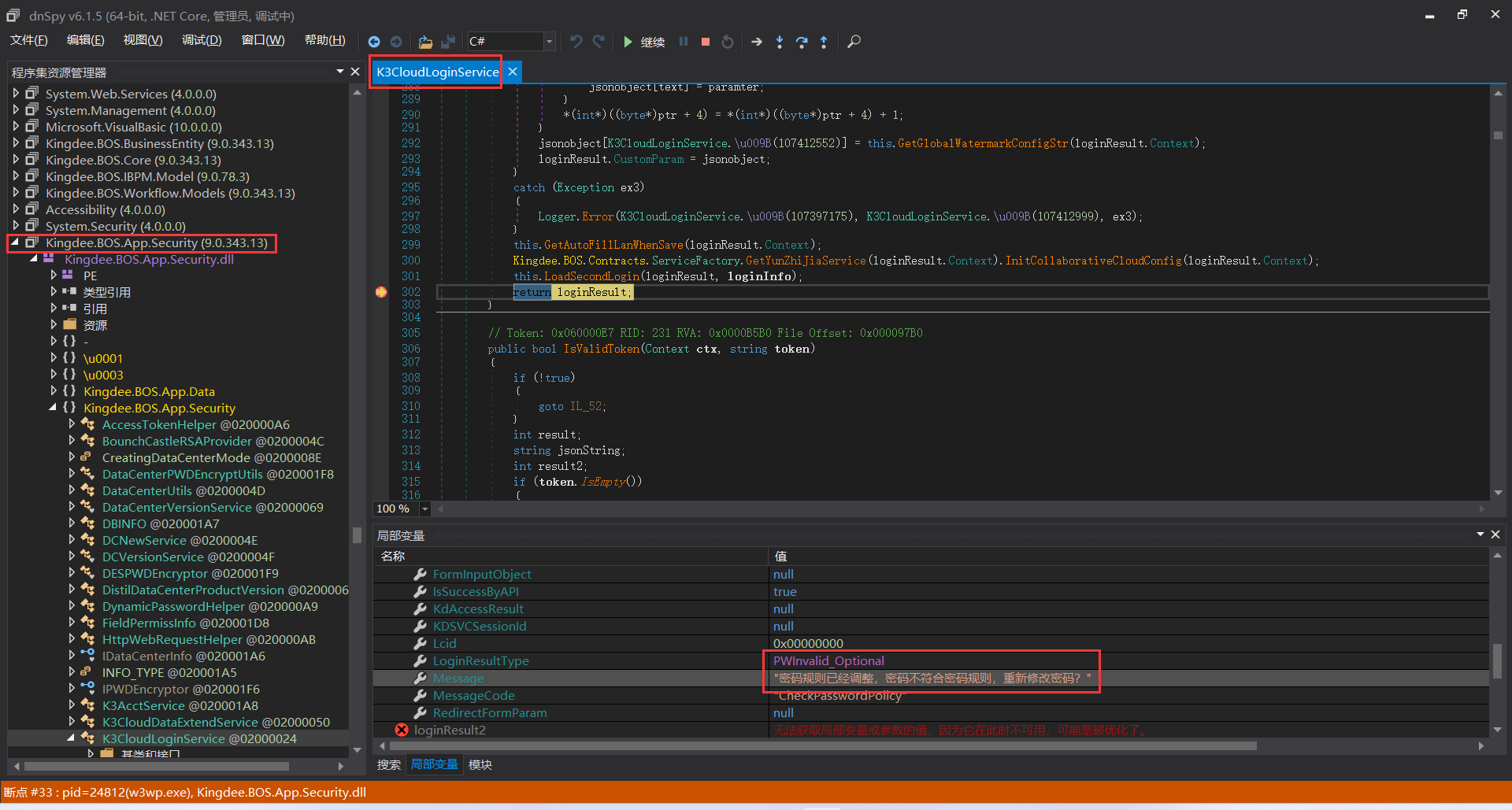
Task: Open the 调试(D) menu
Action: click(x=202, y=40)
